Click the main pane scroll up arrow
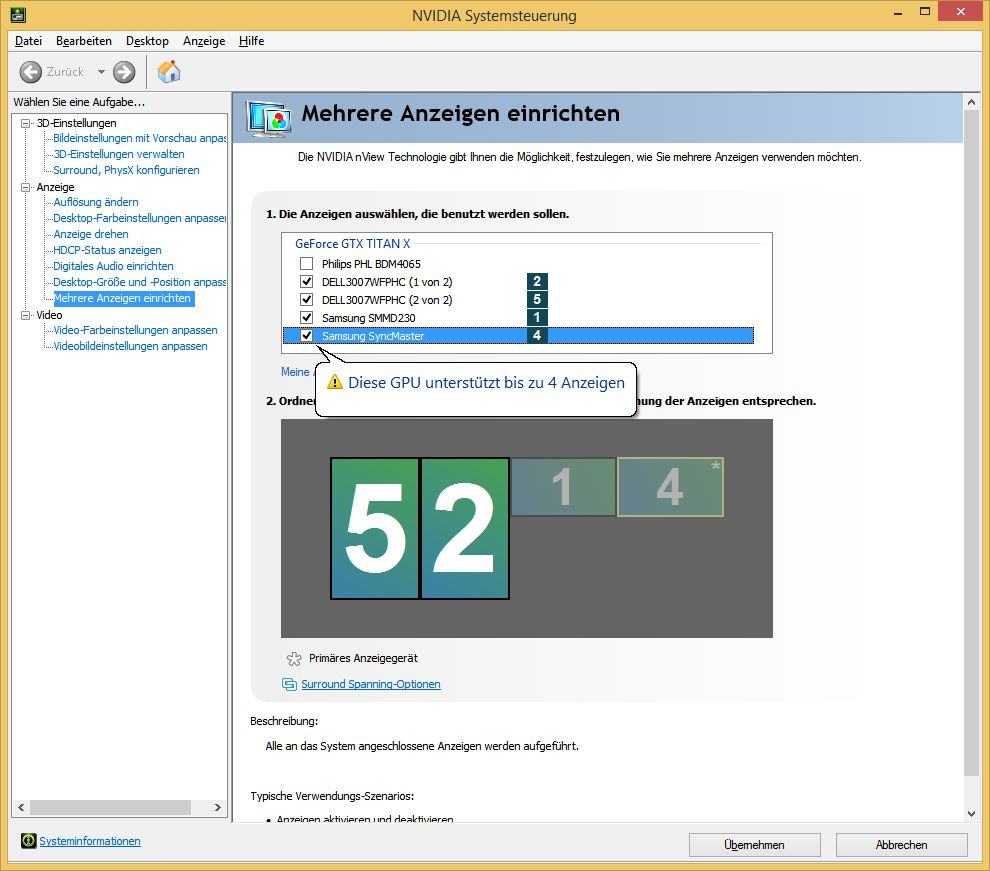 pos(972,102)
